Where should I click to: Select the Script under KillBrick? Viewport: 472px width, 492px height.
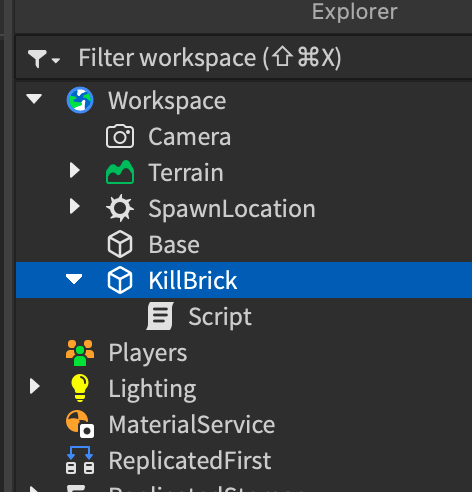[x=220, y=317]
